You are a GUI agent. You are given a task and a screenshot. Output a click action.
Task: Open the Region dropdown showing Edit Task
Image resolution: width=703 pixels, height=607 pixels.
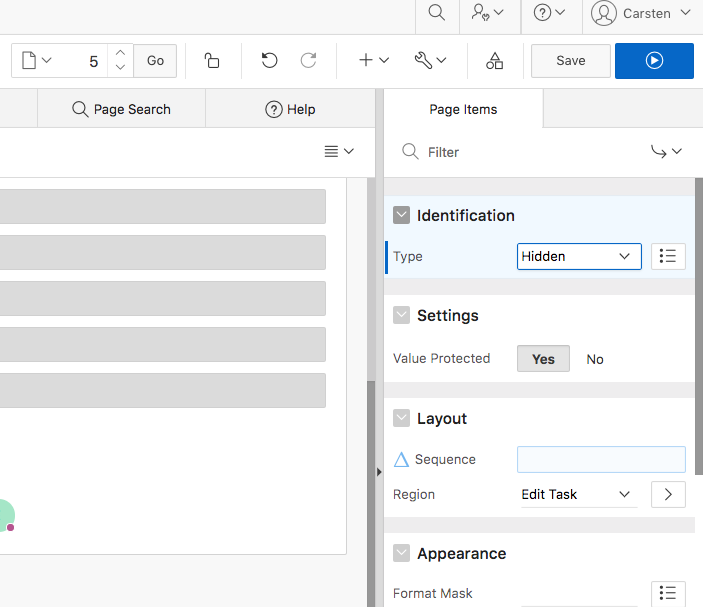click(577, 495)
